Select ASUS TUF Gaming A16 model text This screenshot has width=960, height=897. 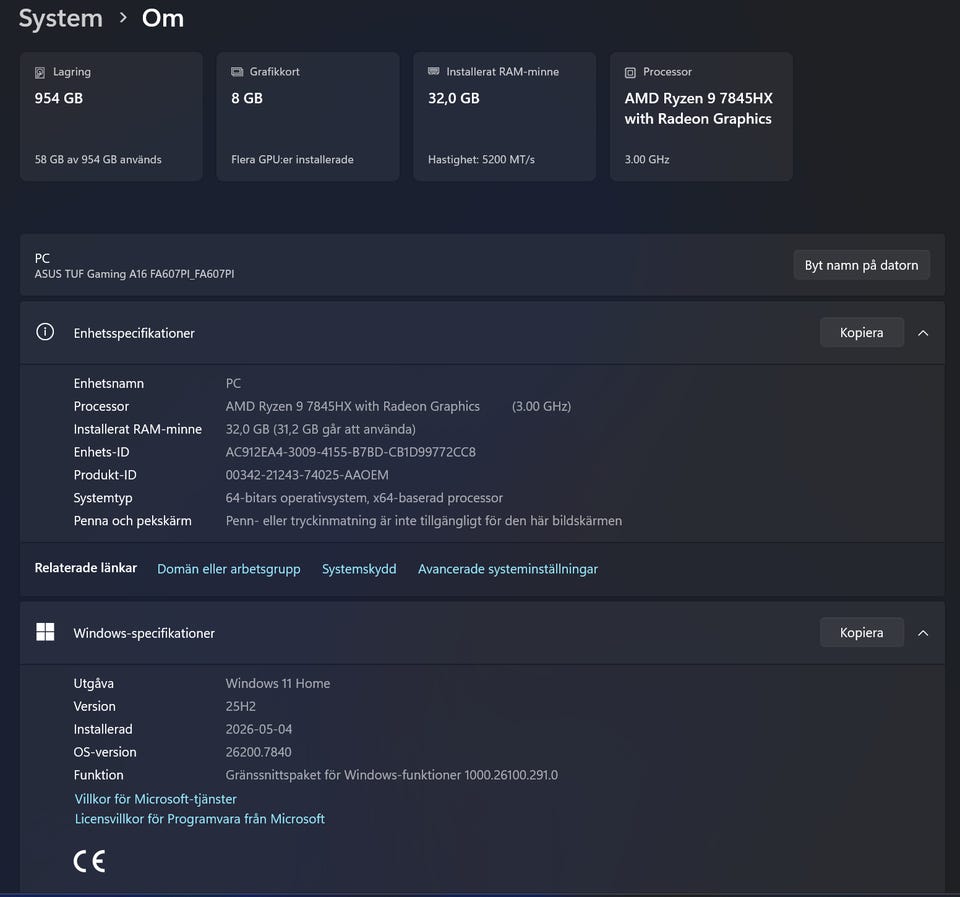[134, 274]
